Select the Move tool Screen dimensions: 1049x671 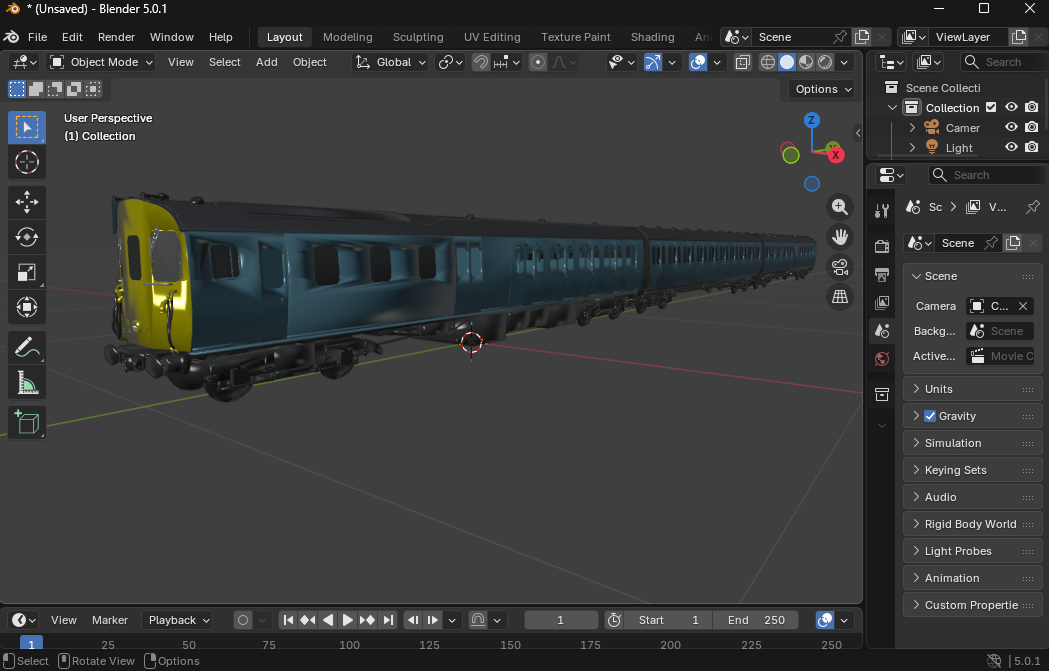pos(26,202)
